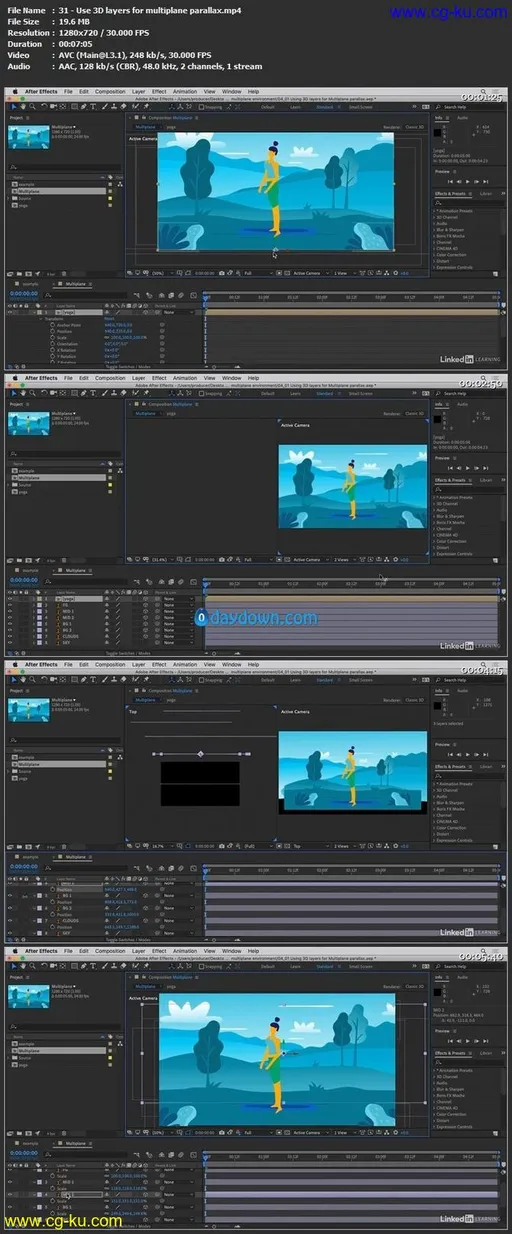Switch to Default workspace in 00:01:25 frame
Image resolution: width=512 pixels, height=1234 pixels.
268,106
